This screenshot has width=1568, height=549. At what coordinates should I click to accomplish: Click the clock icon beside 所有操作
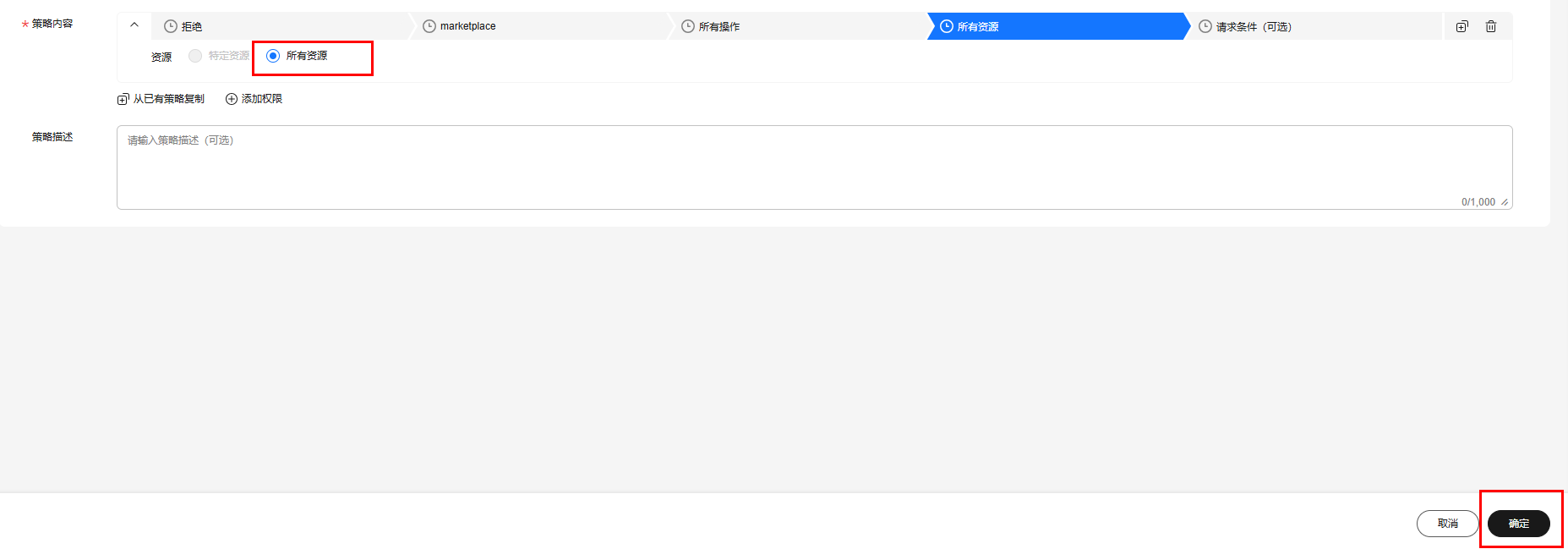[x=688, y=26]
